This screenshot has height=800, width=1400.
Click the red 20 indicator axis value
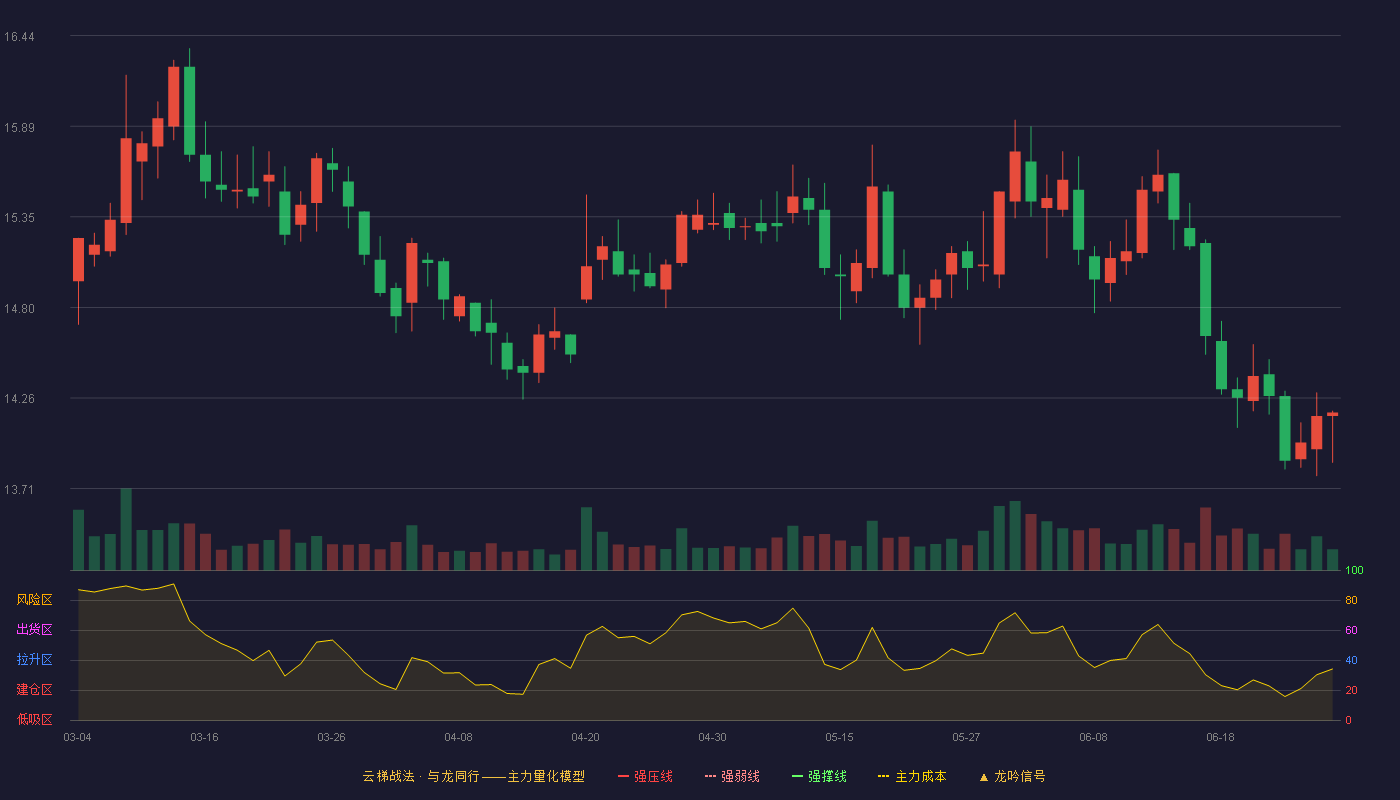pos(1351,690)
